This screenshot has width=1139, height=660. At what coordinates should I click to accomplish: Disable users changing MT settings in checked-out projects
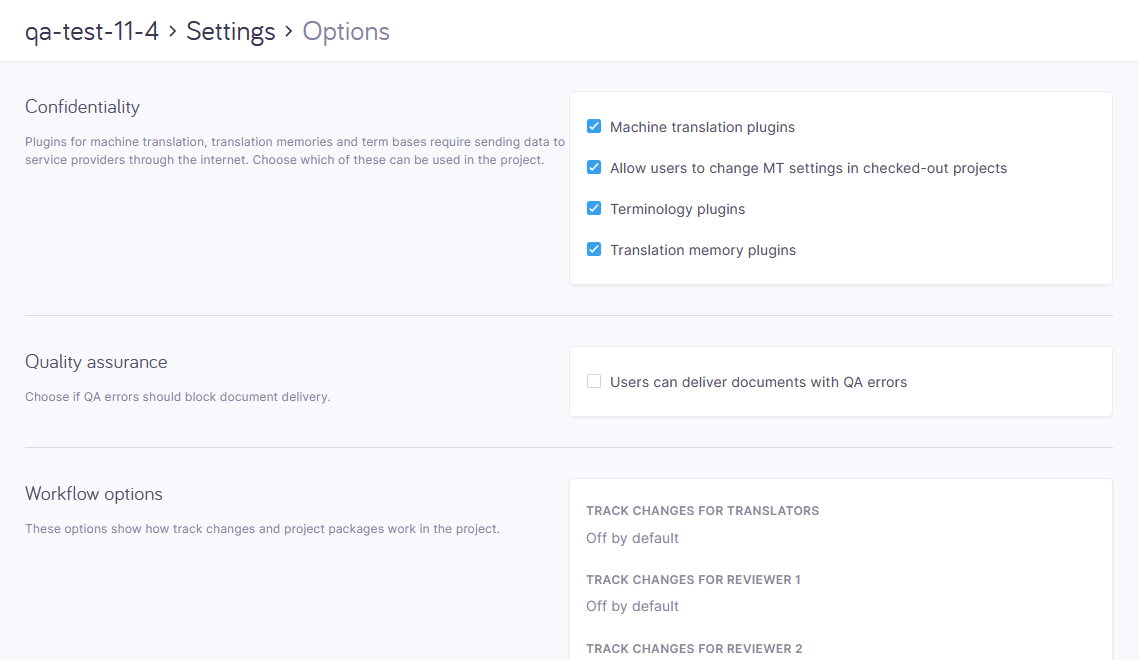pyautogui.click(x=594, y=167)
